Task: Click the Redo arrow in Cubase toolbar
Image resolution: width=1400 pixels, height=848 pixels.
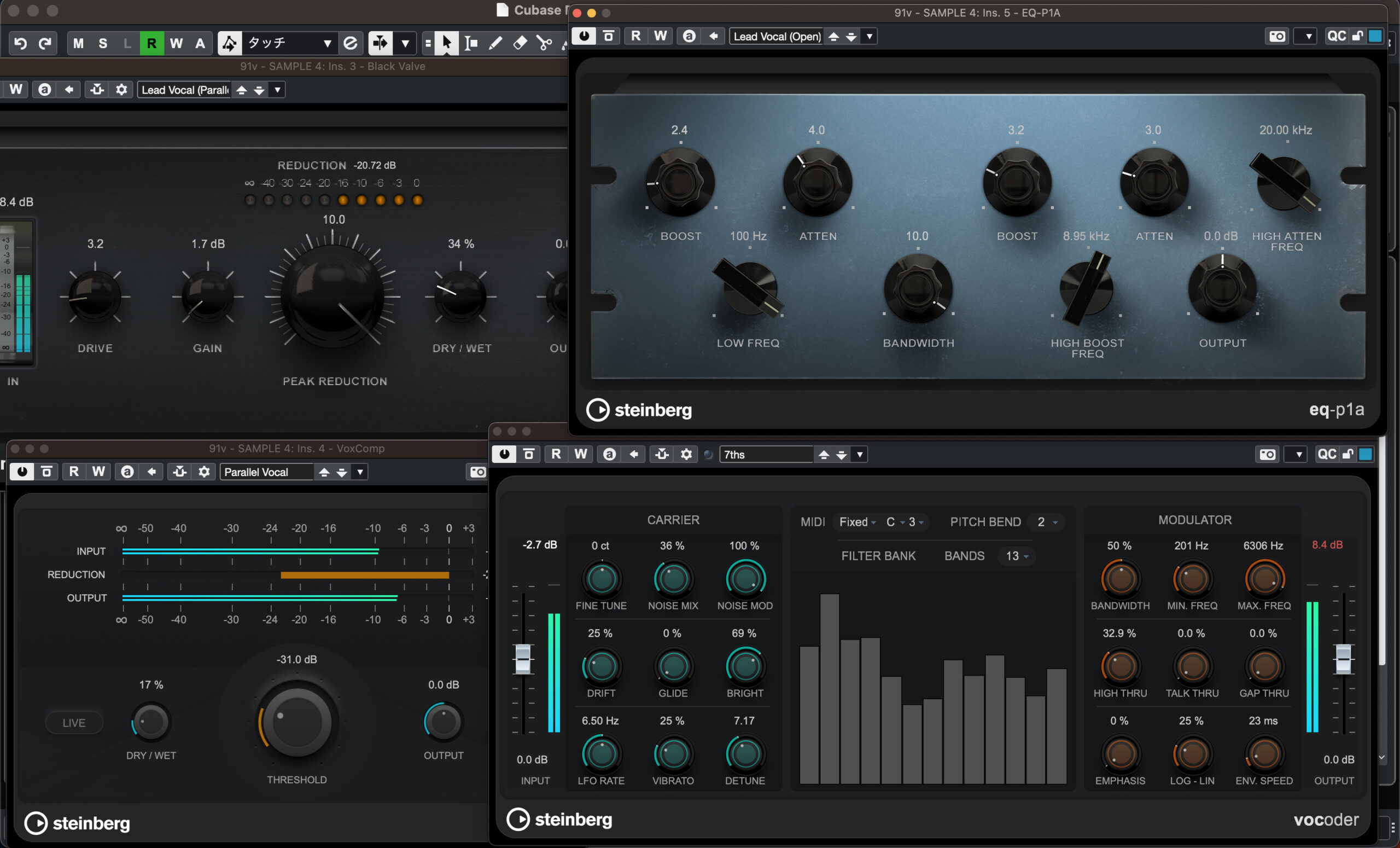Action: pos(45,43)
